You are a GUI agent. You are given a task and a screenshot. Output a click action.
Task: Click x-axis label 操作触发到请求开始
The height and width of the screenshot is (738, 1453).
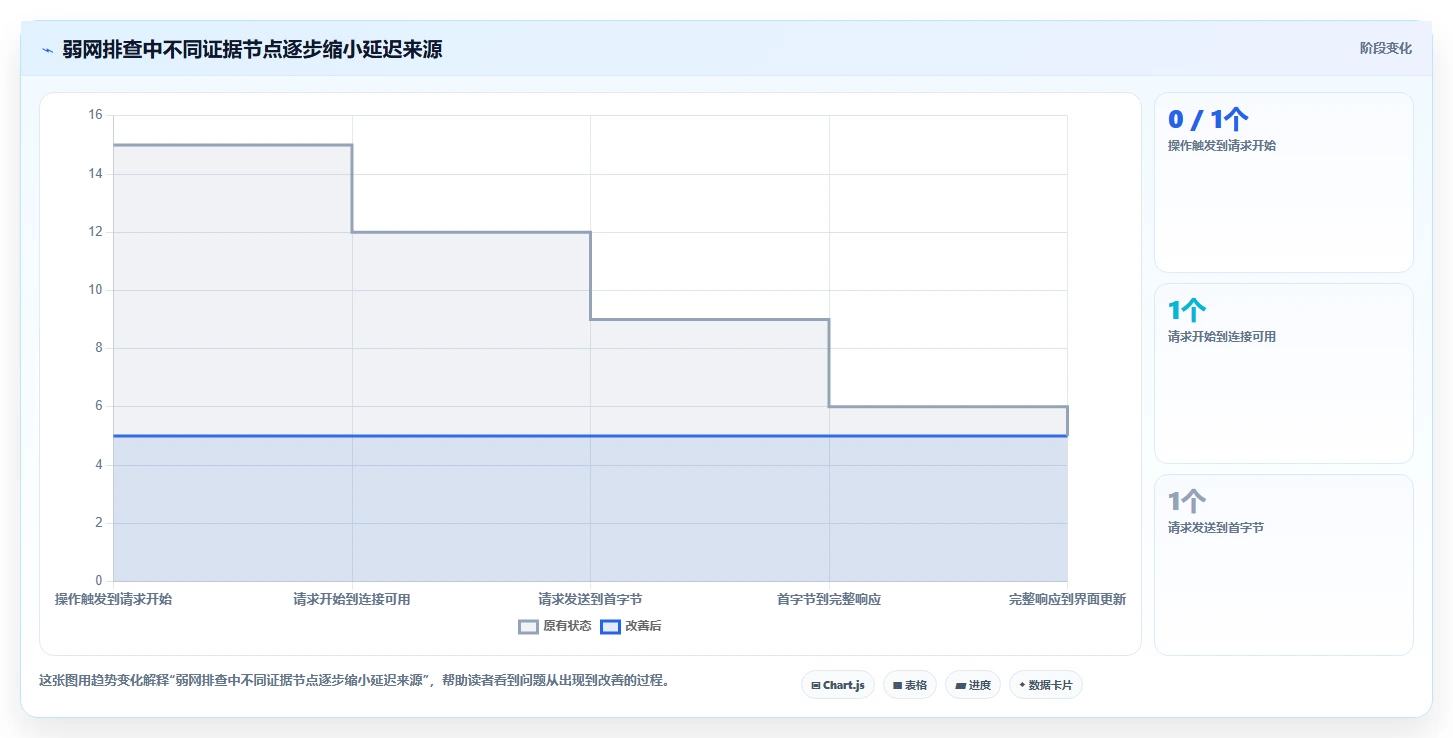click(113, 600)
